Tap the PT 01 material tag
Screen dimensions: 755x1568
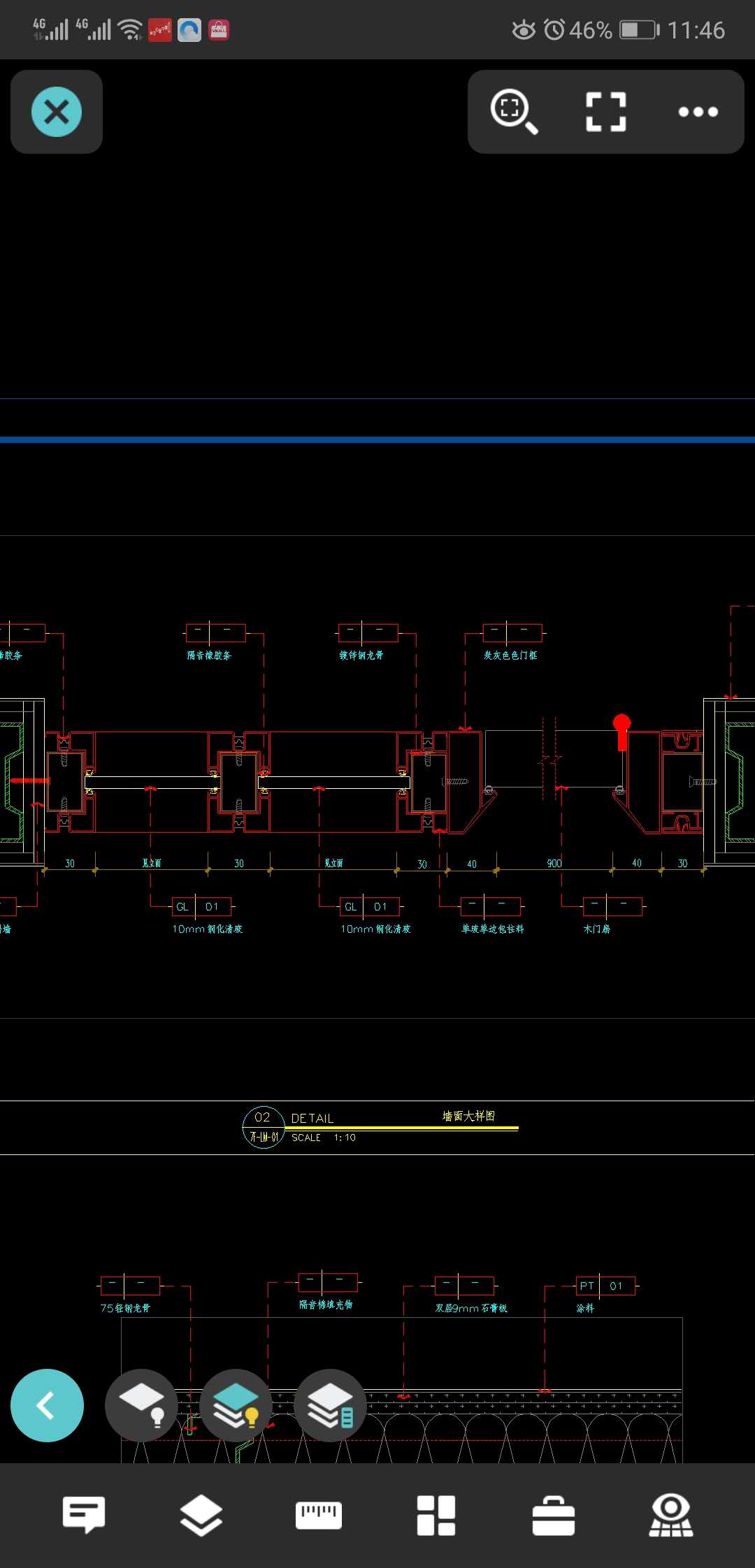pyautogui.click(x=605, y=1286)
